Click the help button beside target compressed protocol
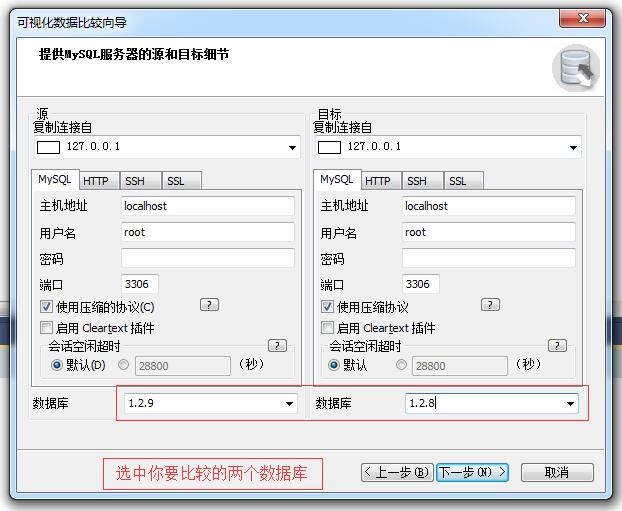Viewport: 622px width, 511px height. coord(490,305)
